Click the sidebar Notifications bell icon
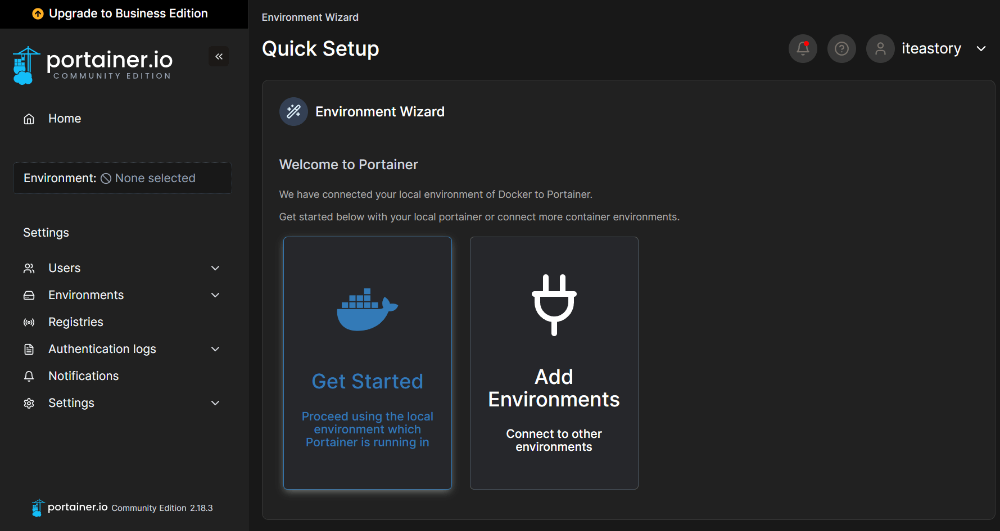1000x531 pixels. pyautogui.click(x=29, y=376)
